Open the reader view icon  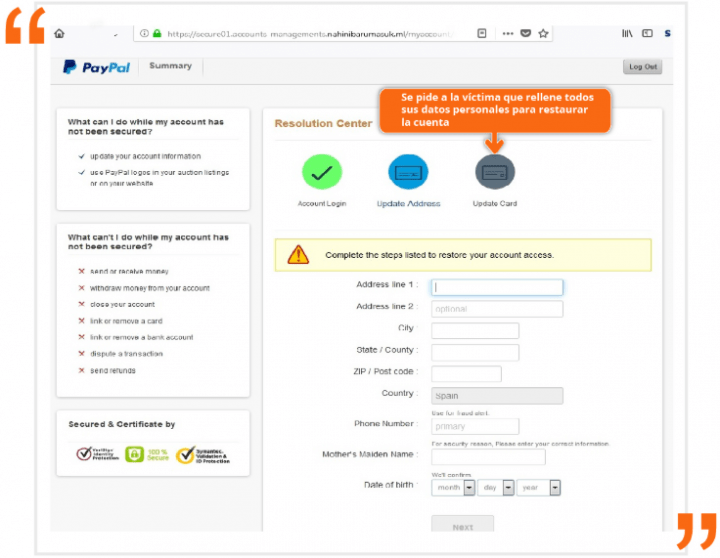[x=482, y=33]
